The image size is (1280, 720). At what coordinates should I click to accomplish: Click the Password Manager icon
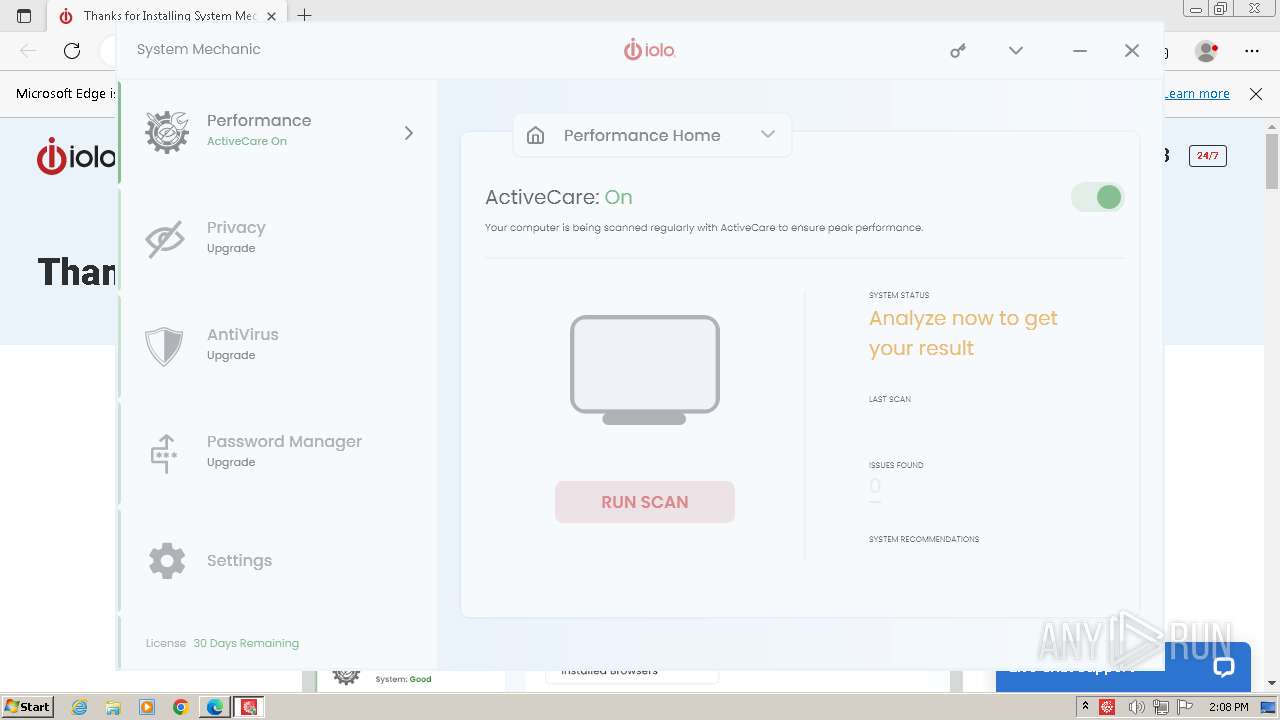164,453
